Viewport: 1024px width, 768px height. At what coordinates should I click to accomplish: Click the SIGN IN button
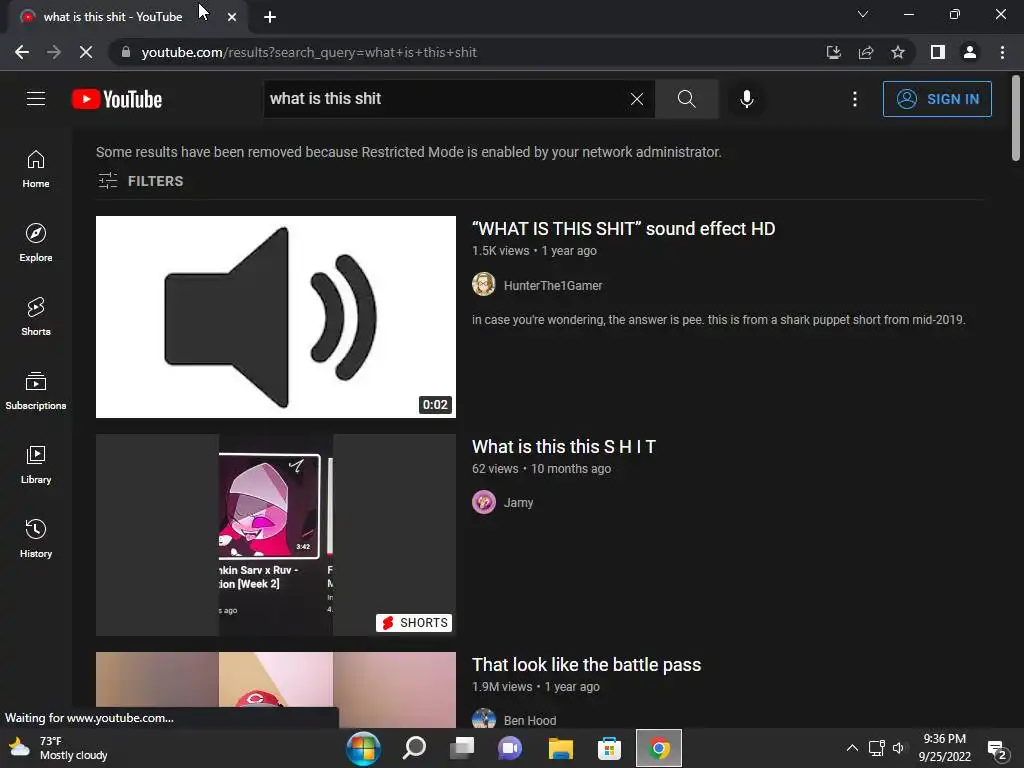click(937, 99)
